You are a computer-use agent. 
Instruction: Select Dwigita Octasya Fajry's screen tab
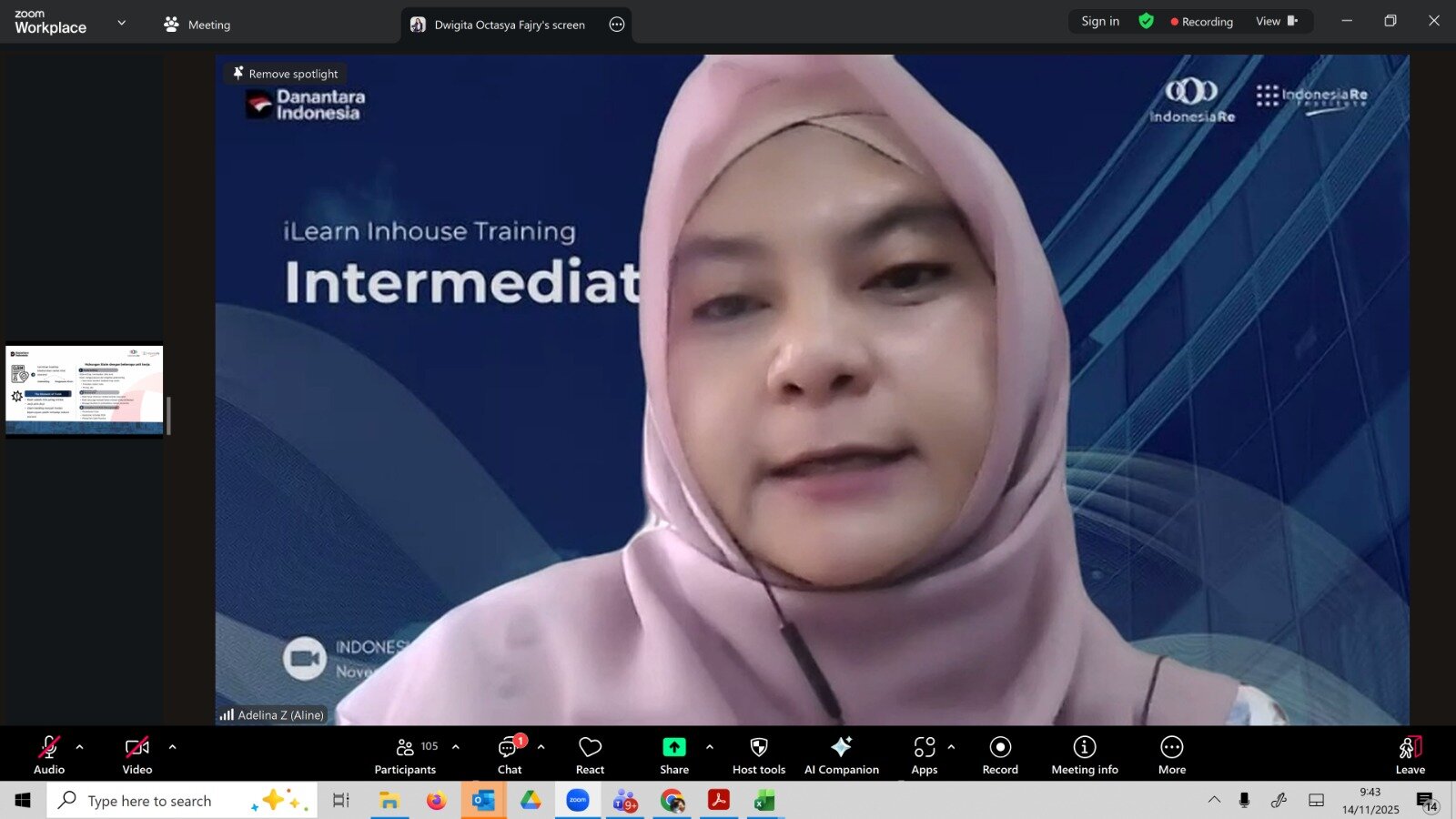[x=508, y=25]
